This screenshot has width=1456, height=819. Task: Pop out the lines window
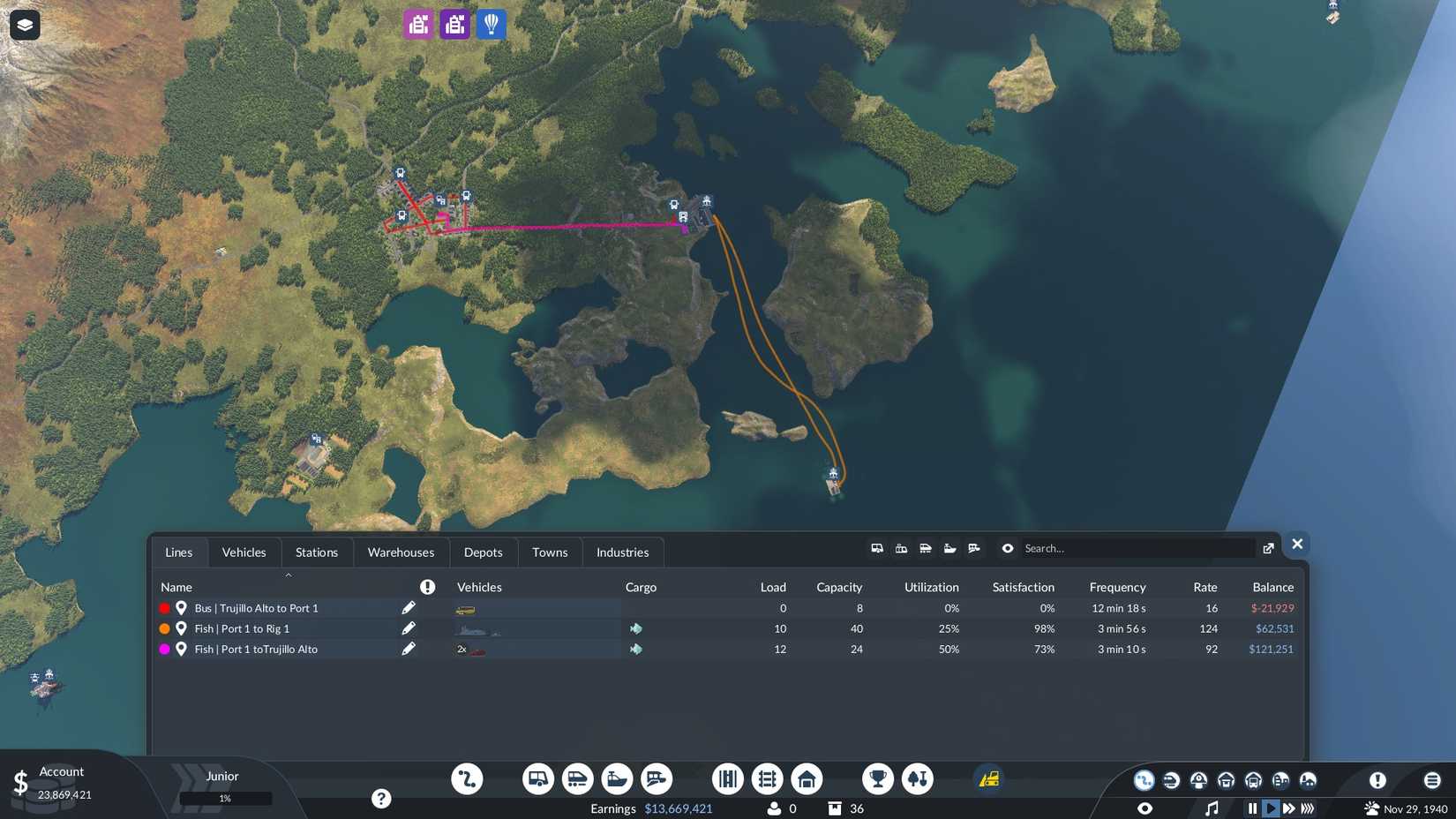pos(1268,549)
